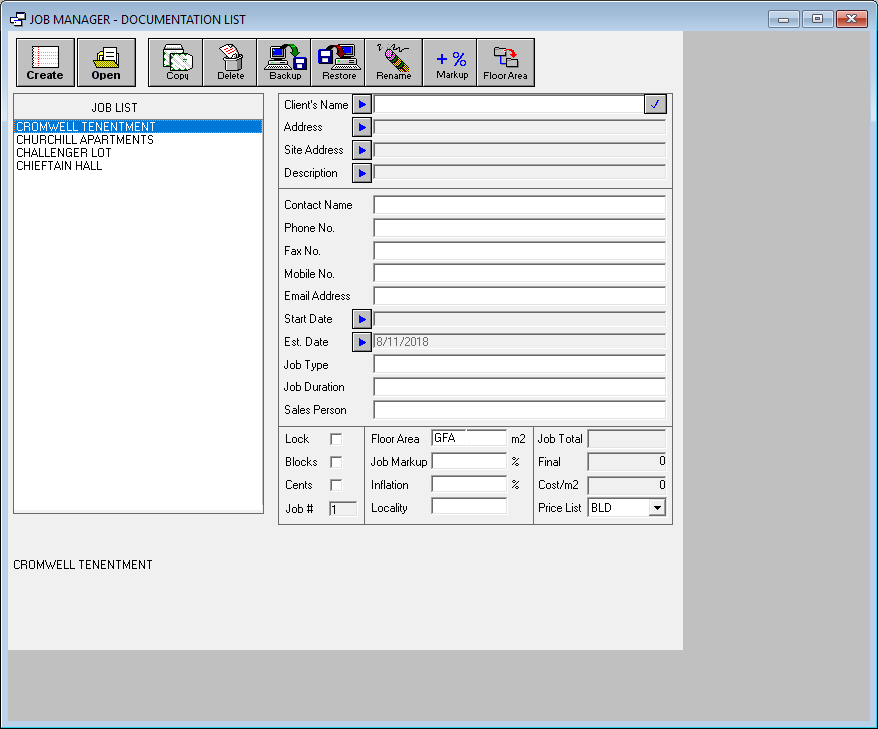878x729 pixels.
Task: Select CHURCHILL APARTMENTS in the job list
Action: pos(85,140)
